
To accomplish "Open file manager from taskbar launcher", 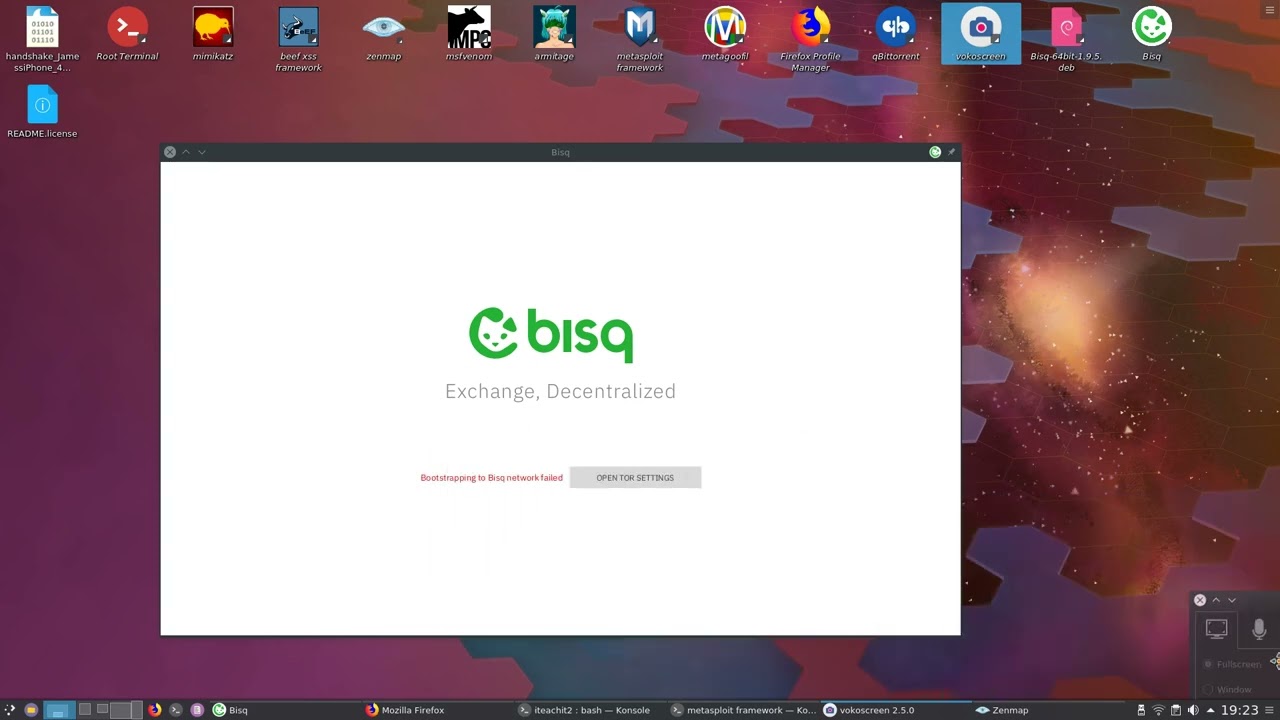I will [31, 710].
